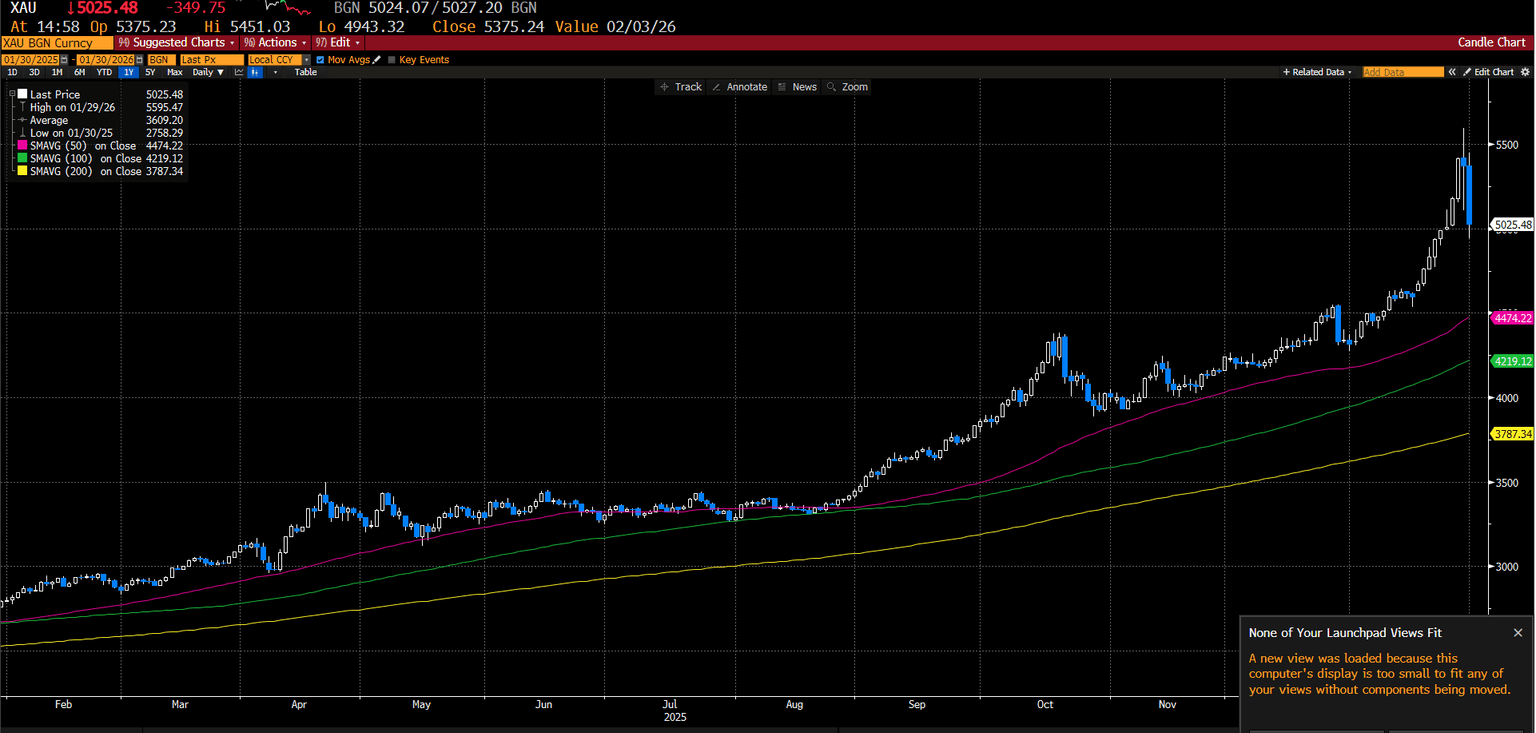The height and width of the screenshot is (733, 1536).
Task: Open the Actions menu
Action: point(274,43)
